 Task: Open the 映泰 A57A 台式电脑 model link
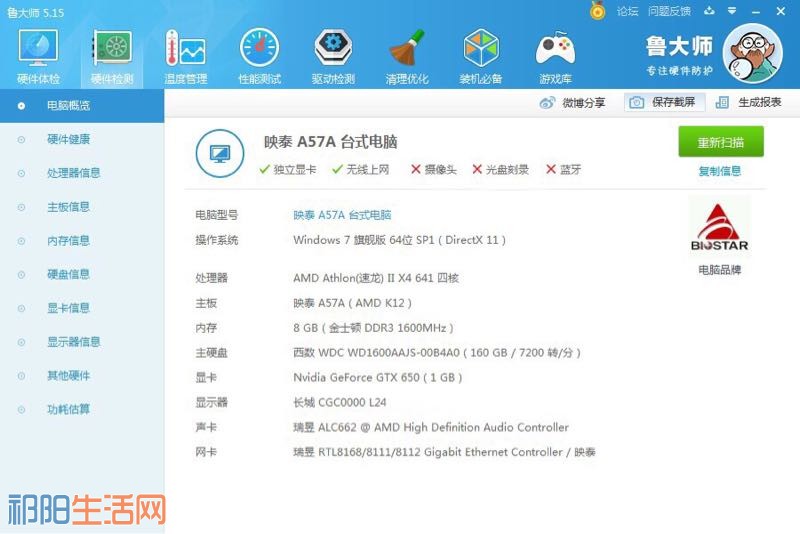[342, 215]
